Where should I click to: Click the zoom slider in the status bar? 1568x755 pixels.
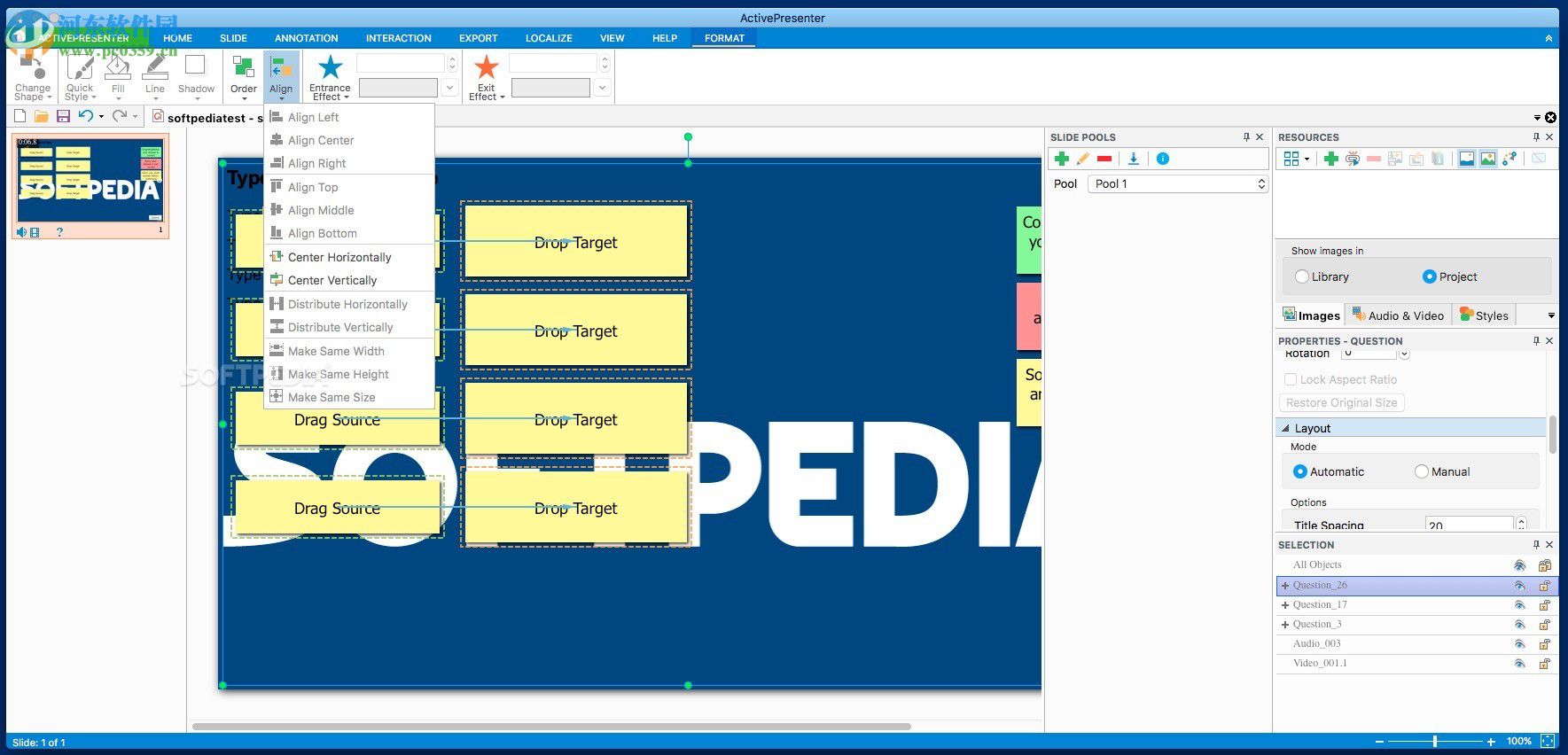(x=1435, y=741)
